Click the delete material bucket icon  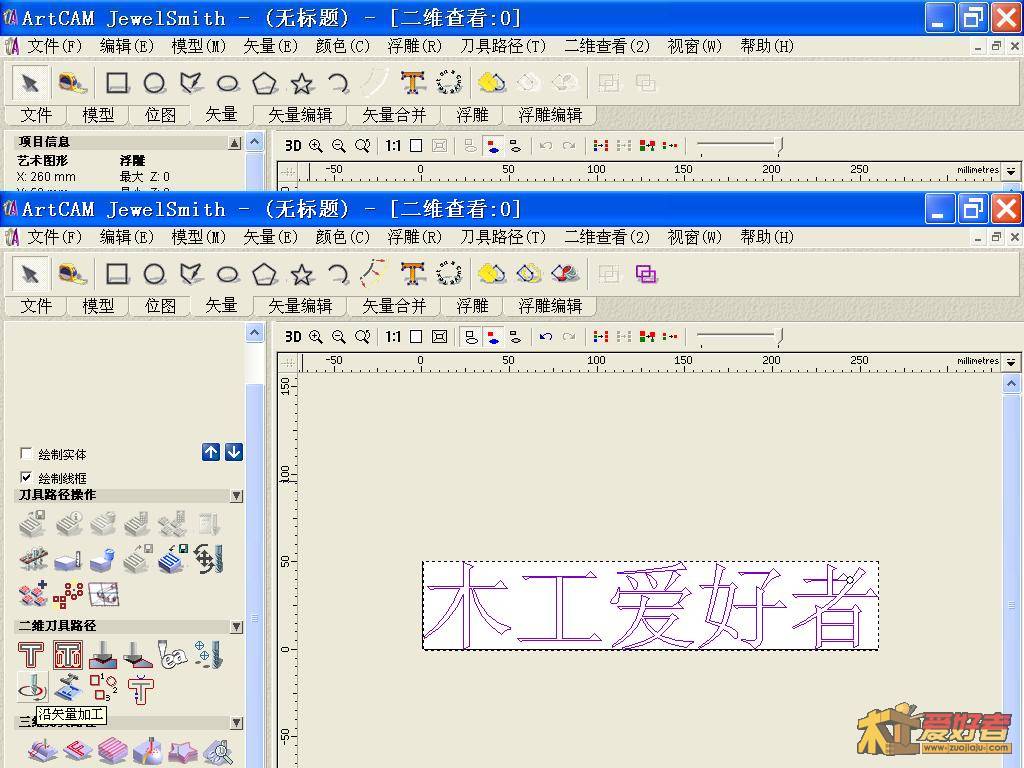103,560
